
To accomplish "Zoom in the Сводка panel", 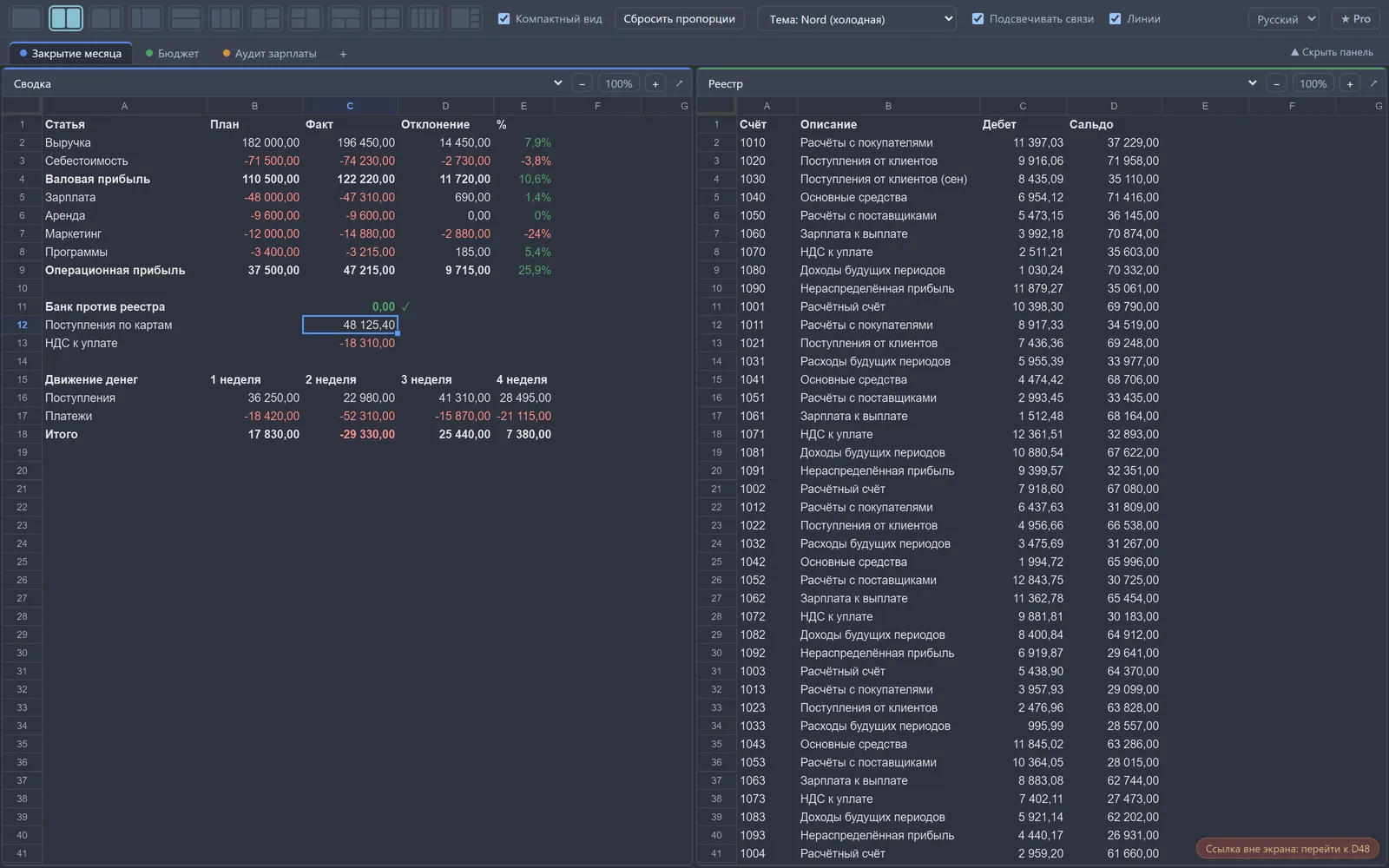I will pos(655,83).
